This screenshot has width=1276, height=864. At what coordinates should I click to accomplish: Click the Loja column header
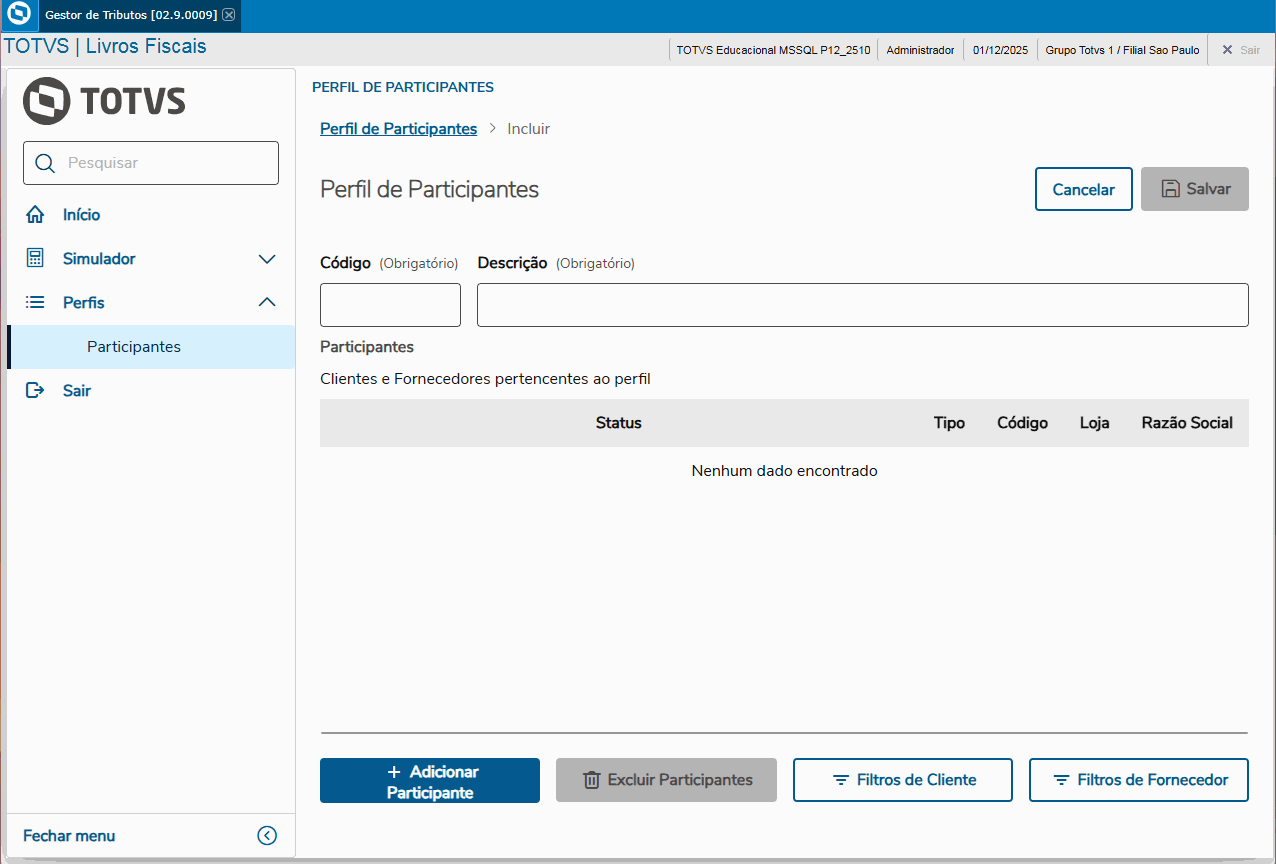pyautogui.click(x=1095, y=423)
